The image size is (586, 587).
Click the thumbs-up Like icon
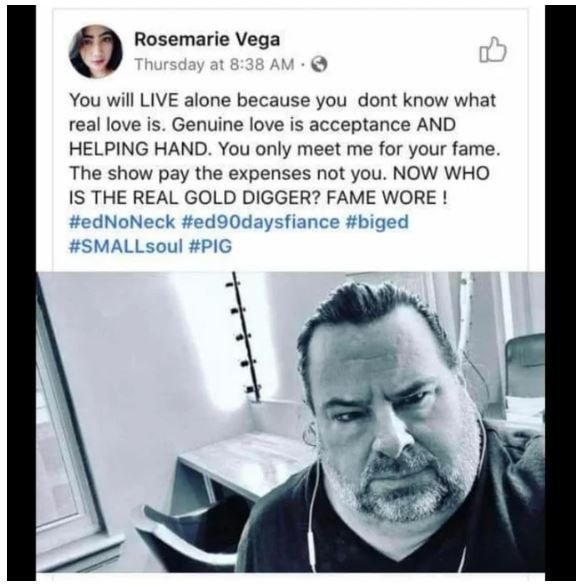point(492,50)
